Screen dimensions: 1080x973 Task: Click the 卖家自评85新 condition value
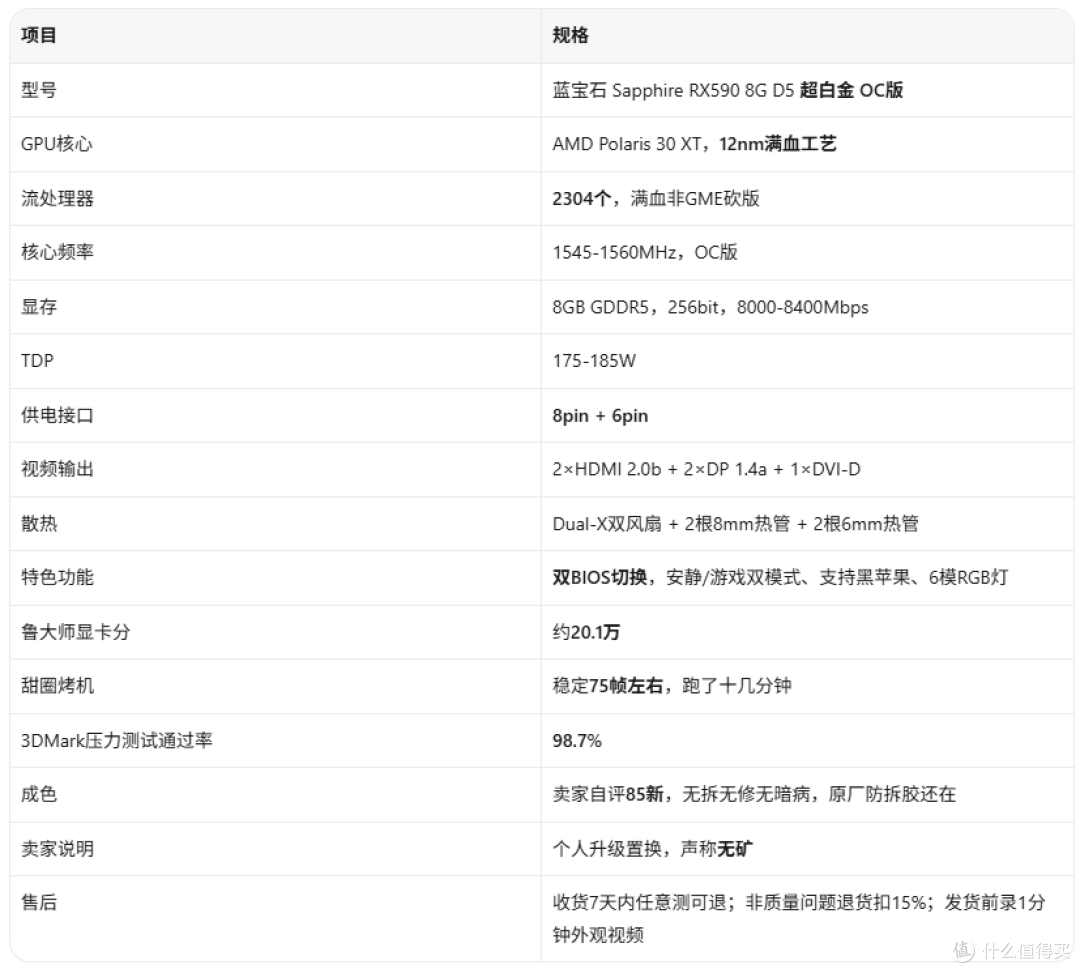click(754, 794)
